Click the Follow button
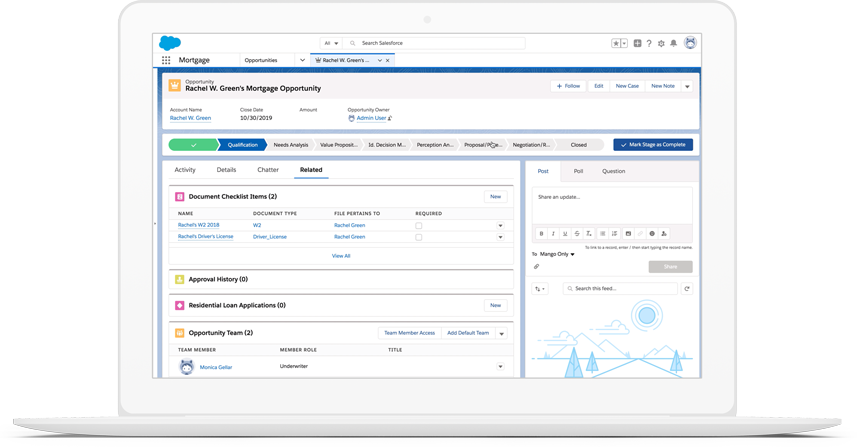Image resolution: width=857 pixels, height=447 pixels. click(x=568, y=86)
